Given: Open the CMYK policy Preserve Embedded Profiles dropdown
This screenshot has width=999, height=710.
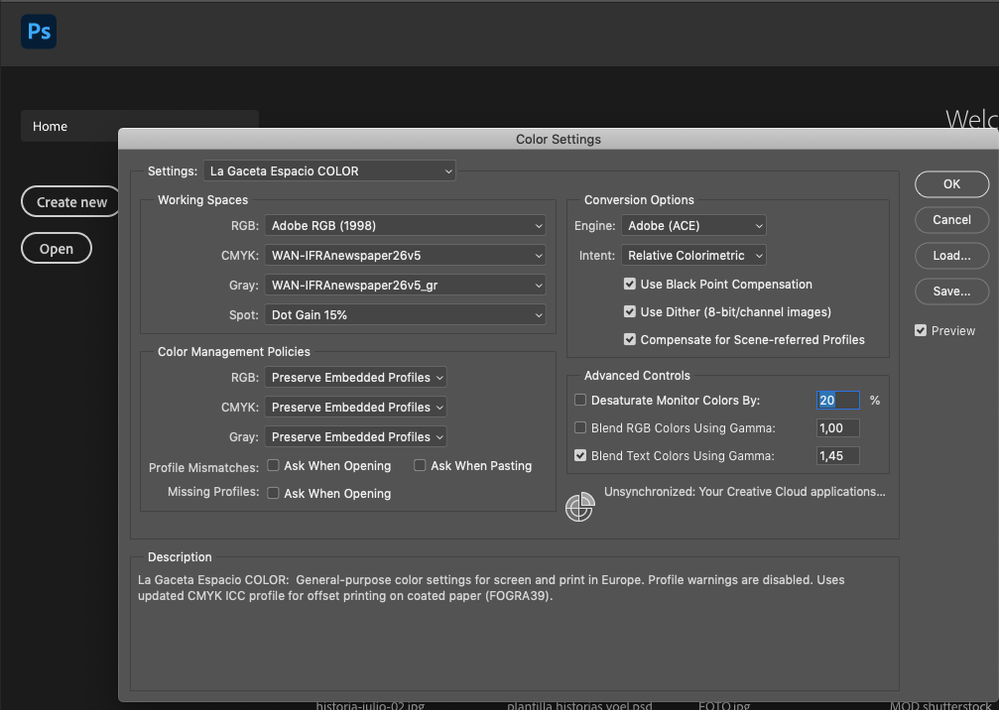Looking at the screenshot, I should [356, 407].
